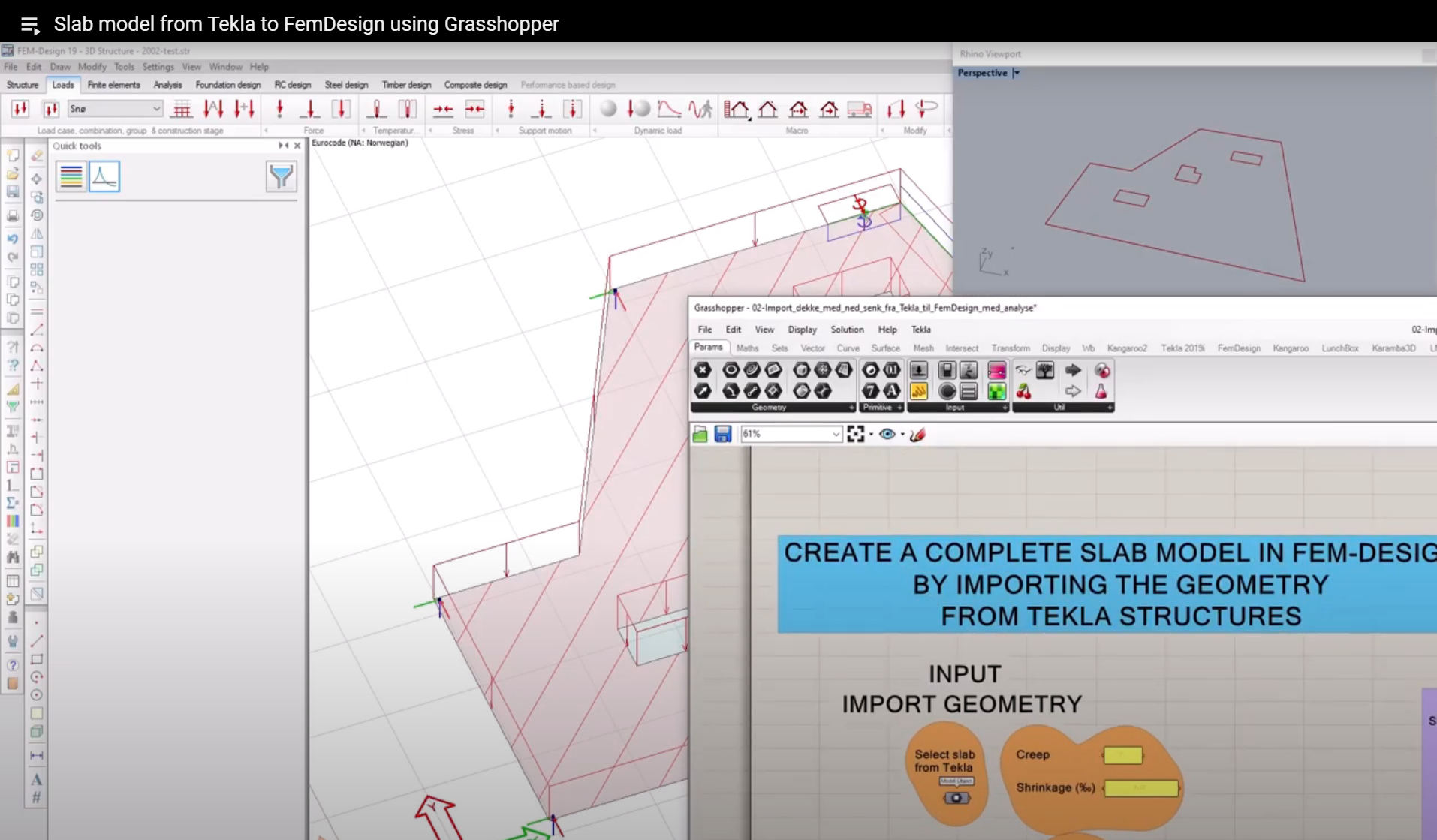Open the Zoom Extents dropdown arrow
This screenshot has height=840, width=1437.
coord(871,434)
